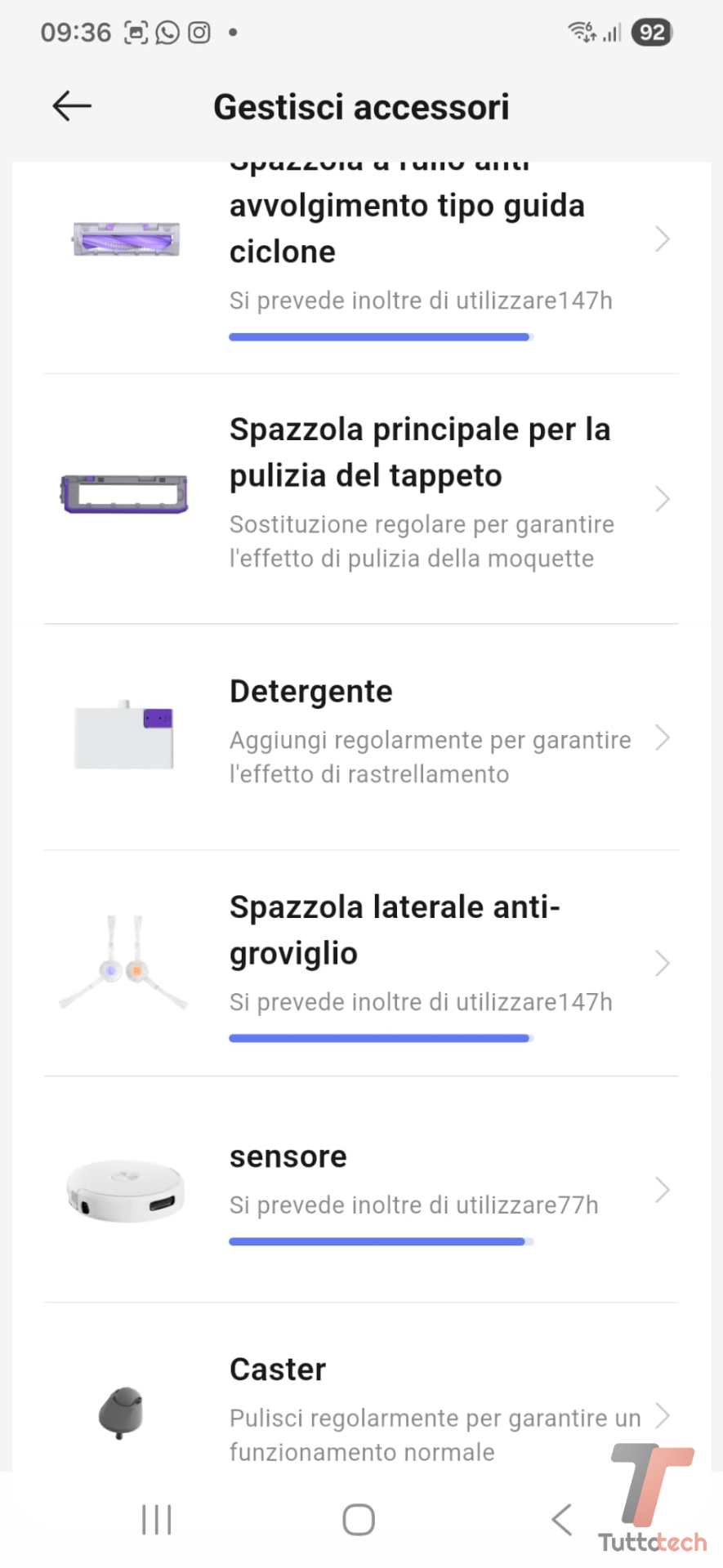Expand the sensore row chevron

pos(662,1190)
